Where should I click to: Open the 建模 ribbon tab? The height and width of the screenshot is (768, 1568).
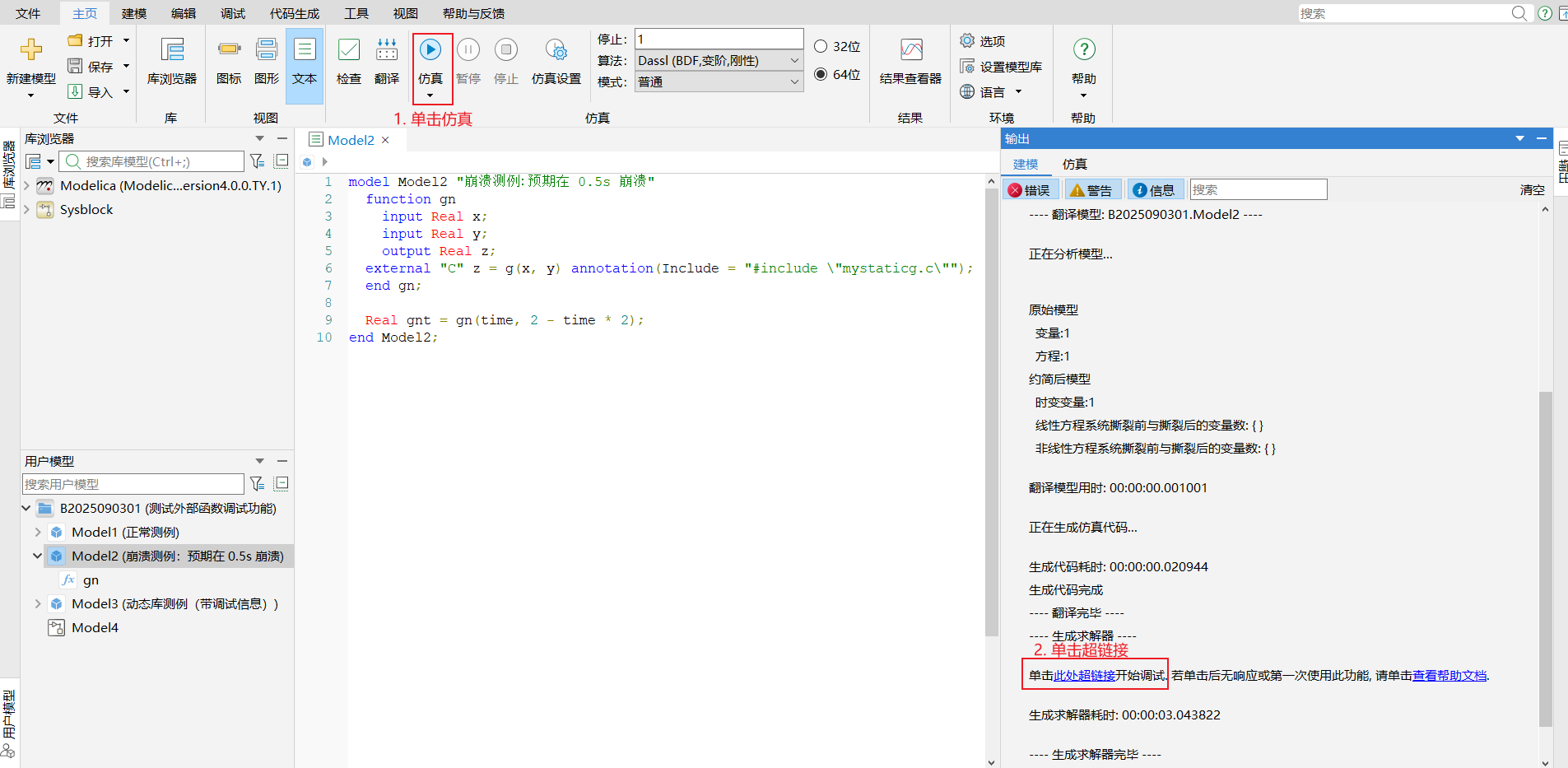click(x=134, y=13)
